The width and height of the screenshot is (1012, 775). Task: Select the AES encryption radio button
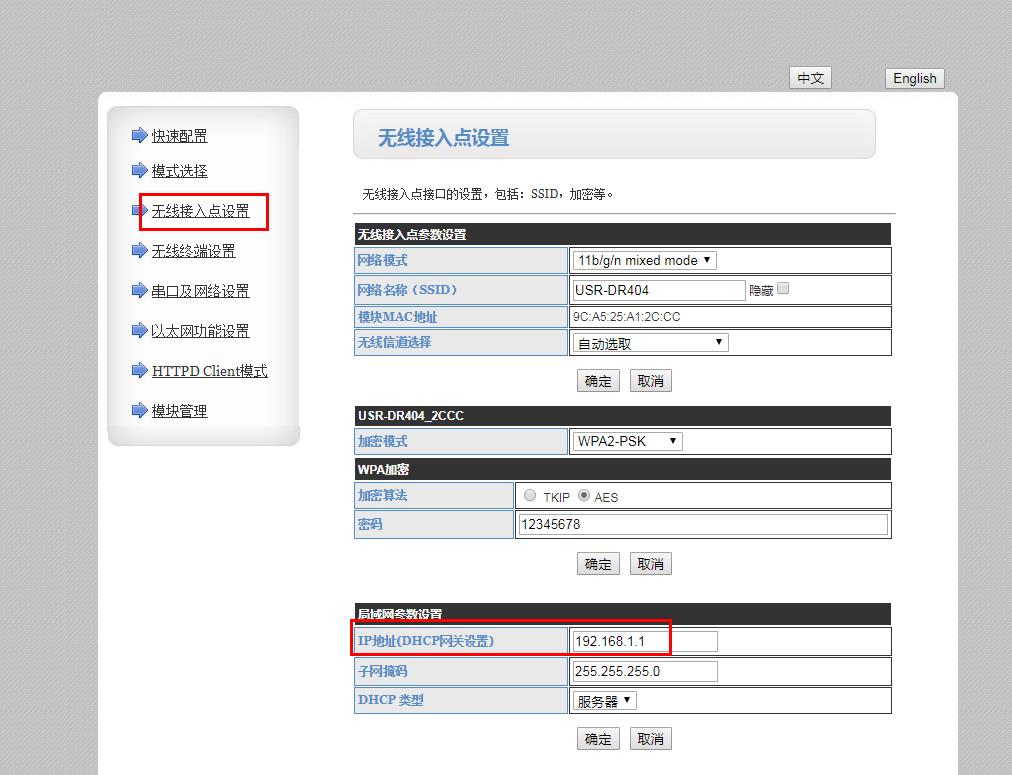coord(584,495)
